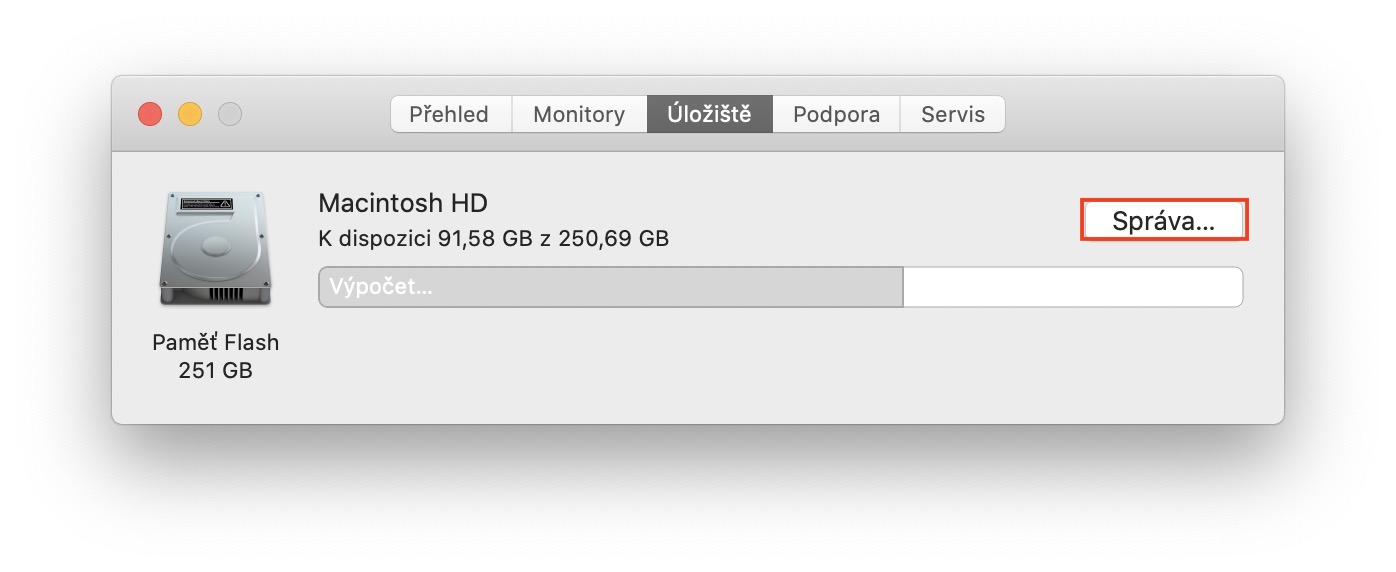Screen dimensions: 1396x572
Task: Open the Monitory tab
Action: click(x=579, y=114)
